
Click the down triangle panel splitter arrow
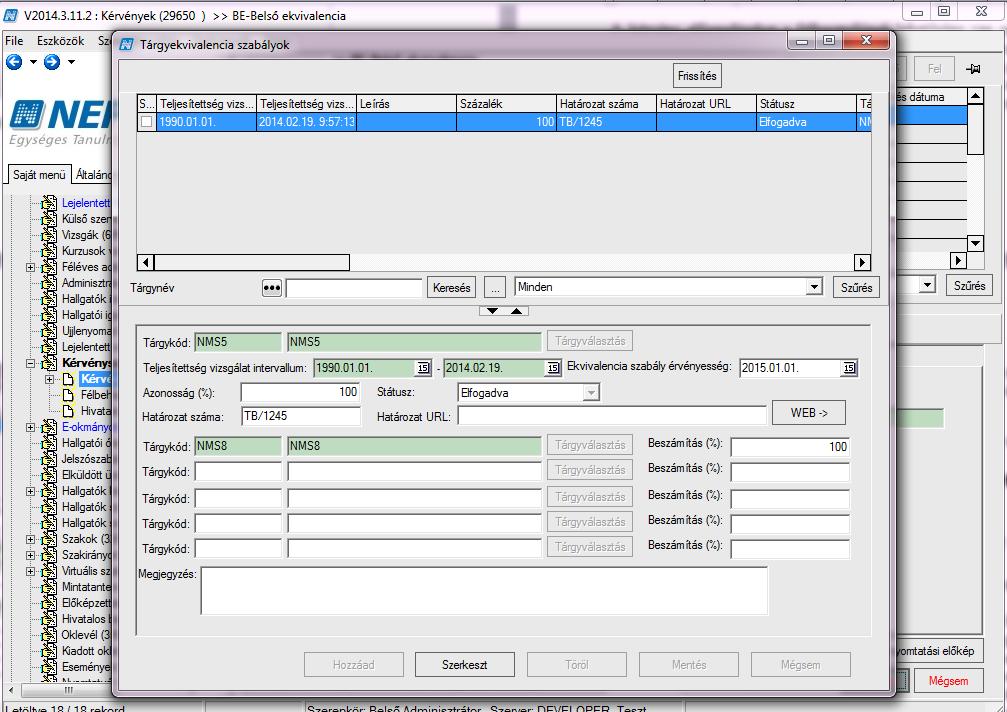tap(492, 311)
